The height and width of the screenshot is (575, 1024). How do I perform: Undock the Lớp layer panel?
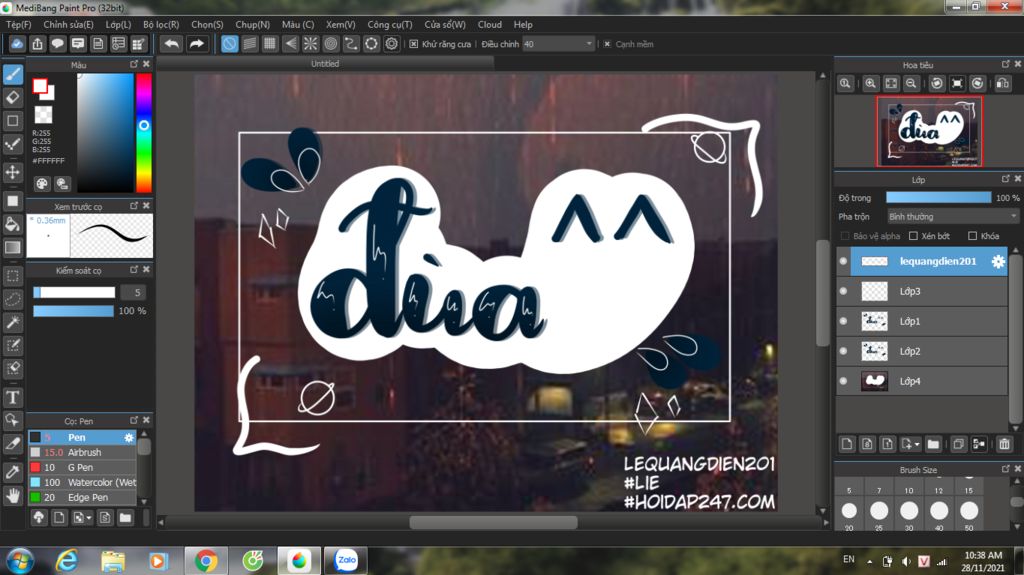tap(1005, 178)
